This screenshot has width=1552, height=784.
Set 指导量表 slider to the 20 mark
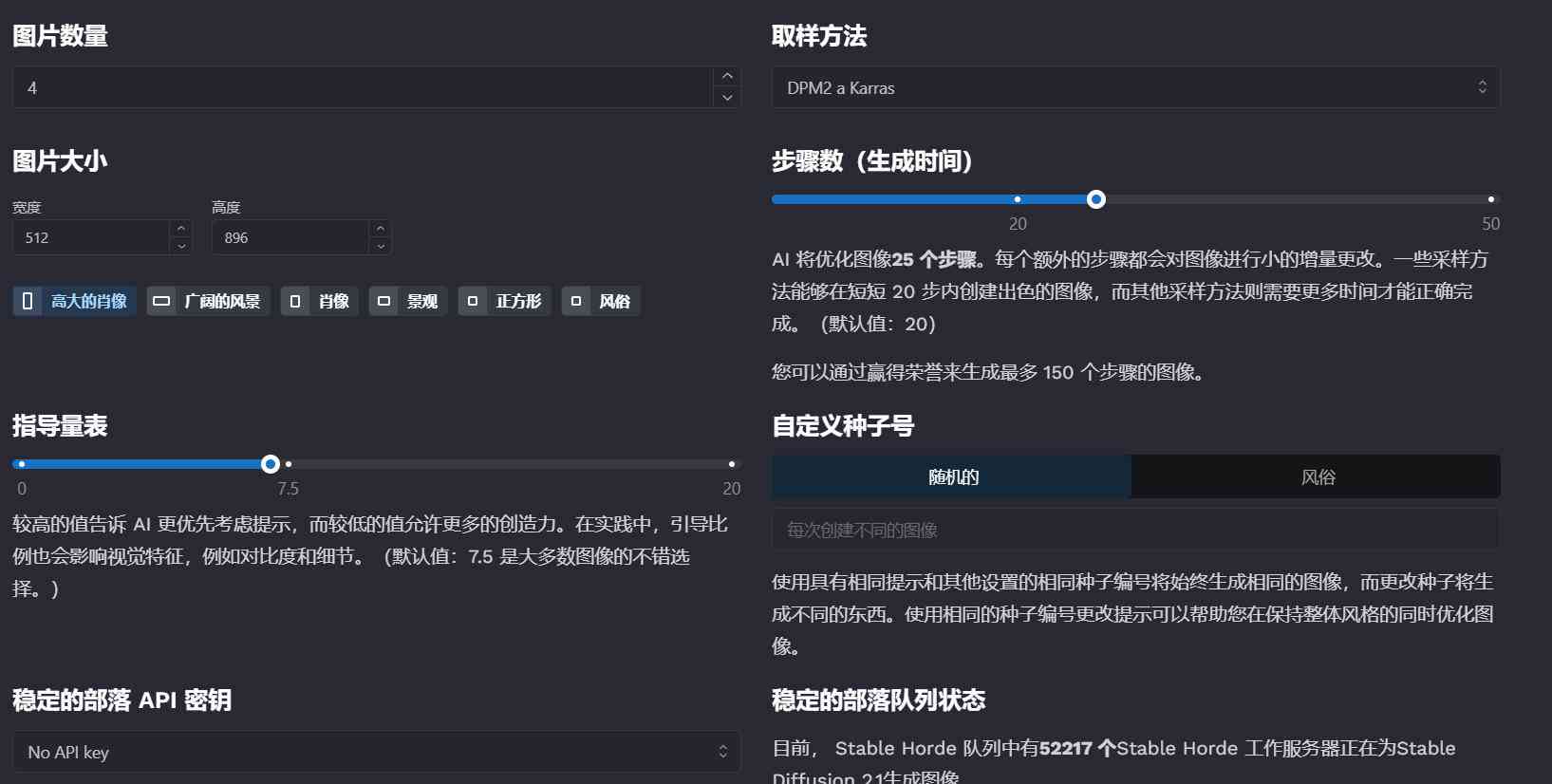(x=732, y=464)
